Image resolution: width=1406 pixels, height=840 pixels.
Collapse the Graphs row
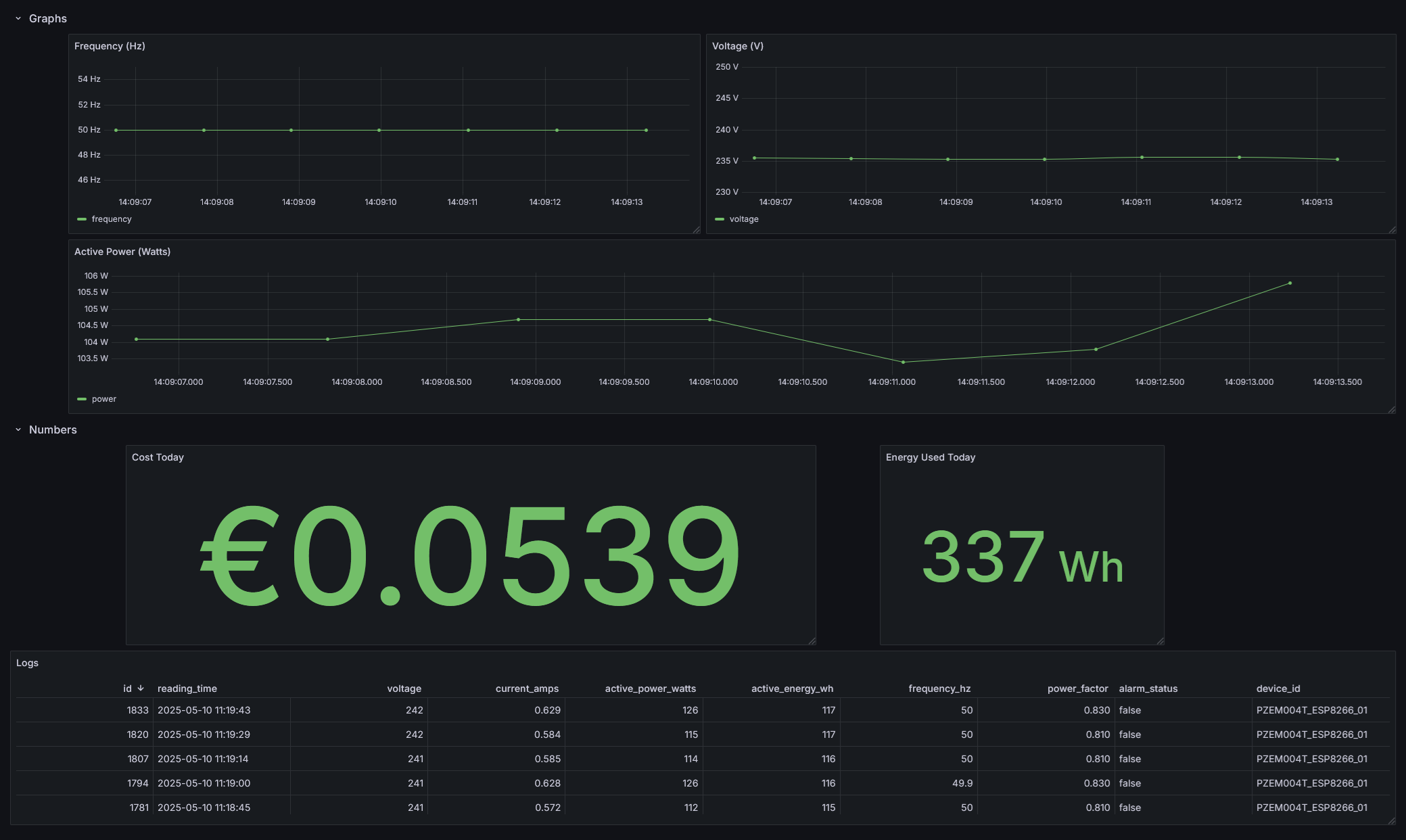point(18,18)
